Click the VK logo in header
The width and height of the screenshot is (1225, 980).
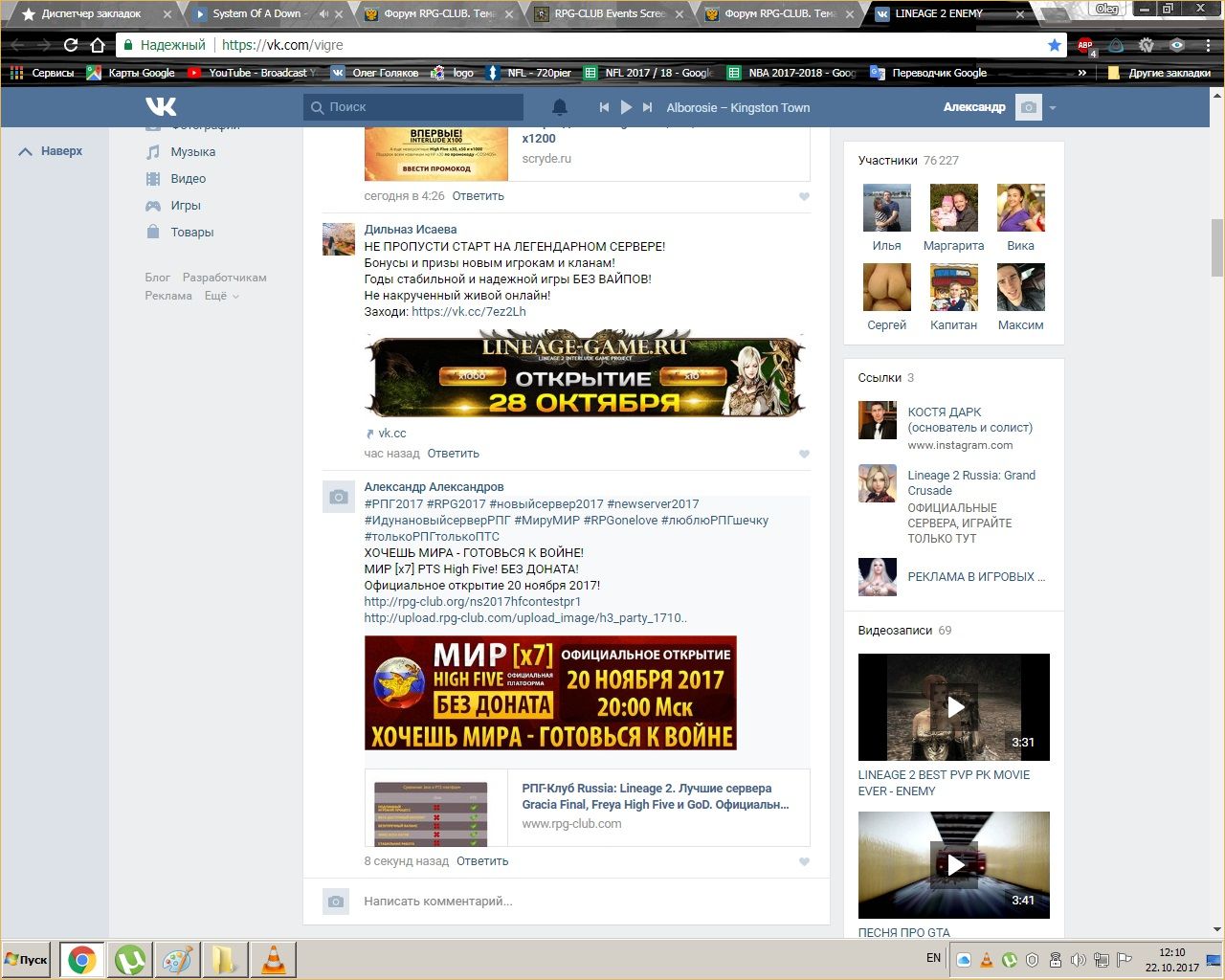(161, 107)
